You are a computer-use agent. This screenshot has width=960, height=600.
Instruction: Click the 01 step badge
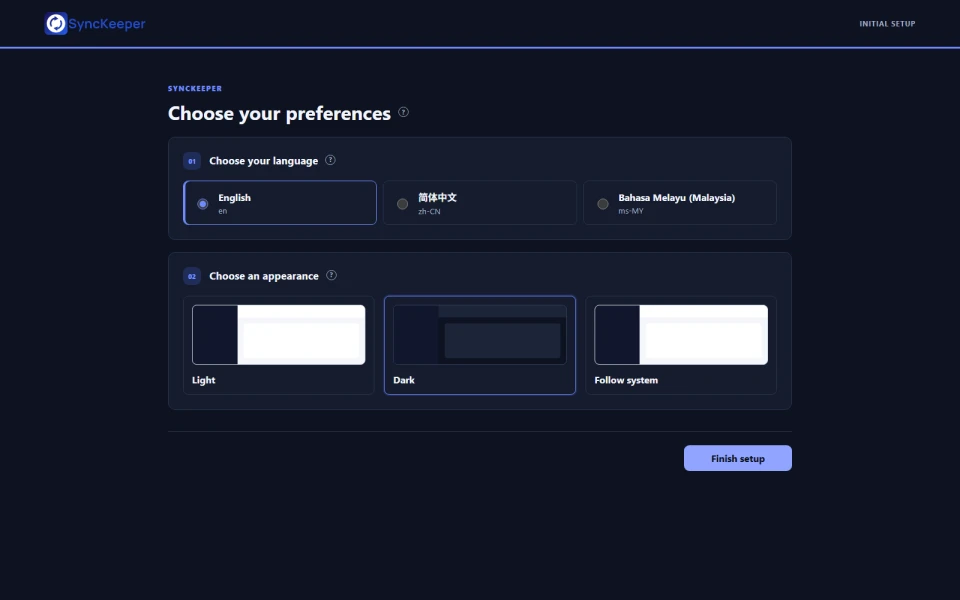(x=192, y=161)
